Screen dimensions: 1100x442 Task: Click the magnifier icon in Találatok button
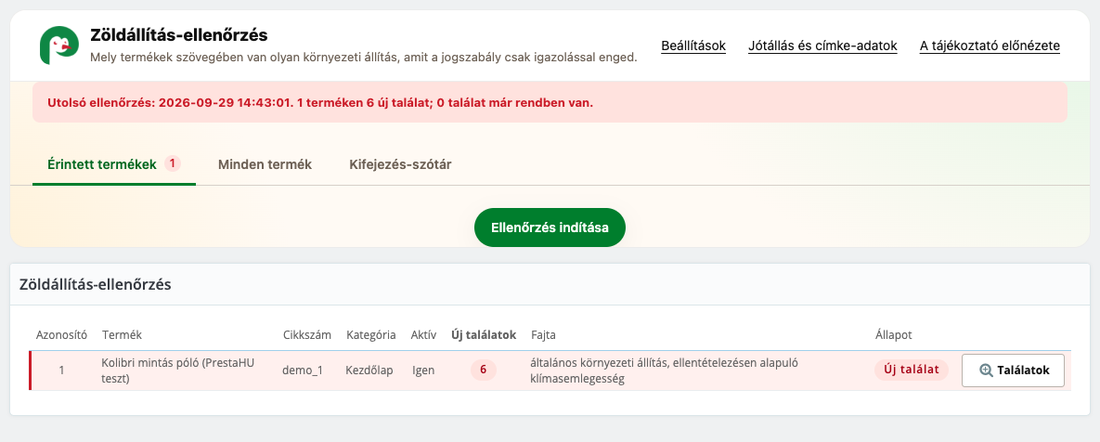point(986,370)
